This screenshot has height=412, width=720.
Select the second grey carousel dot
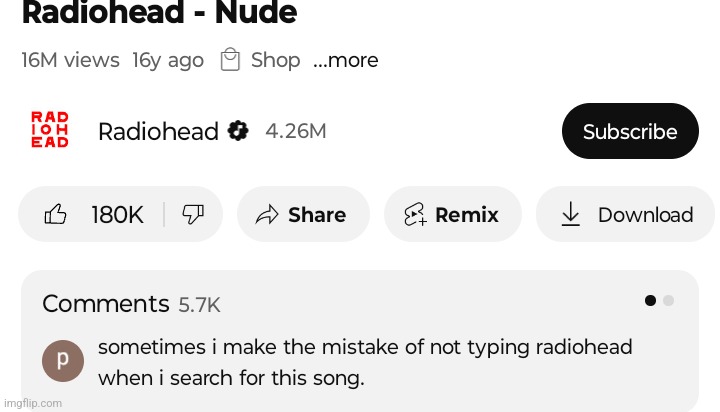point(669,300)
